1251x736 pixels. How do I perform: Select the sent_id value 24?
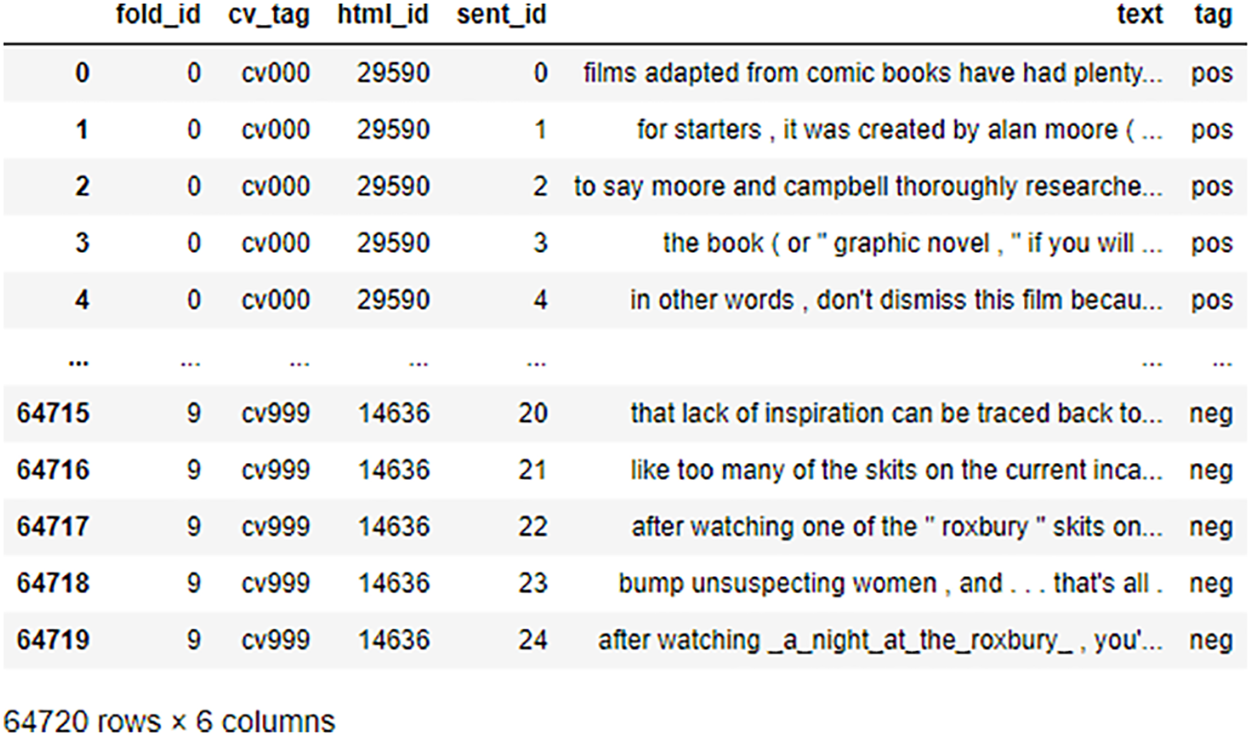(x=533, y=640)
